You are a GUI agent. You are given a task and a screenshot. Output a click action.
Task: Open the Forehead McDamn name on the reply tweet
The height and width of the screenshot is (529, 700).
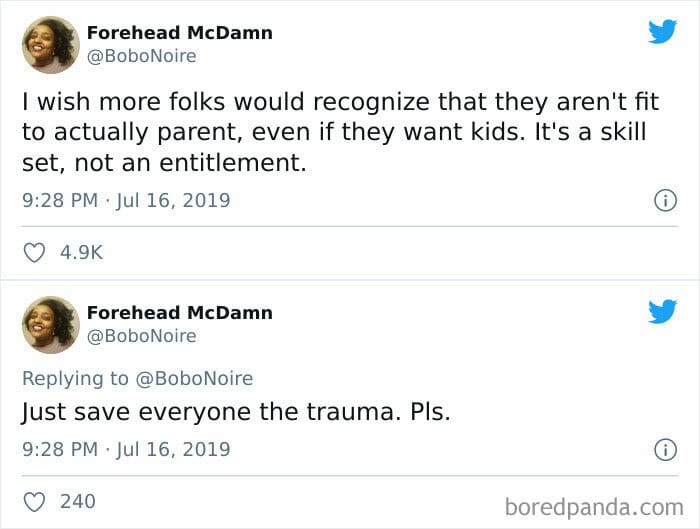179,313
